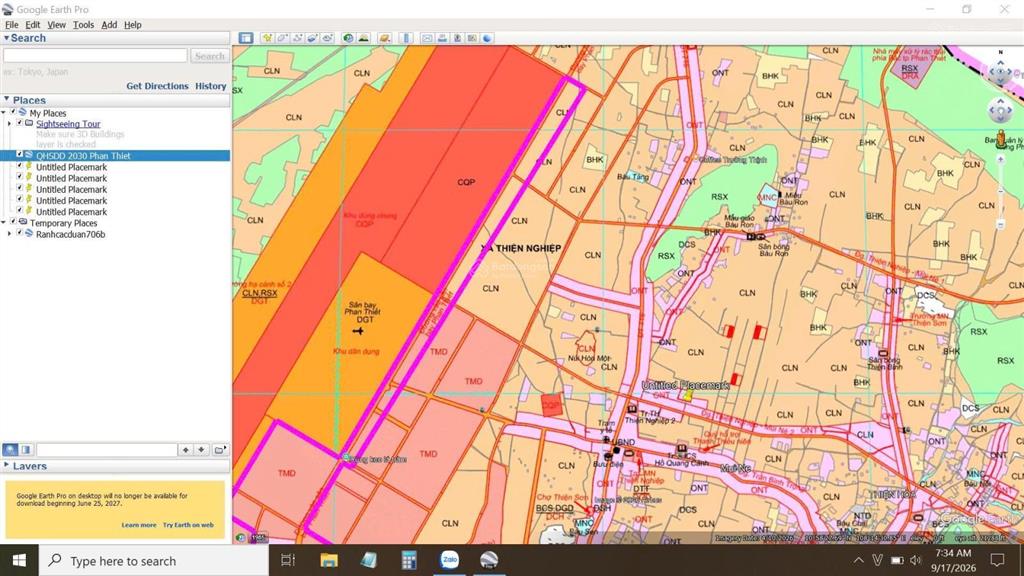Click the Search button
The height and width of the screenshot is (576, 1024).
click(x=210, y=56)
